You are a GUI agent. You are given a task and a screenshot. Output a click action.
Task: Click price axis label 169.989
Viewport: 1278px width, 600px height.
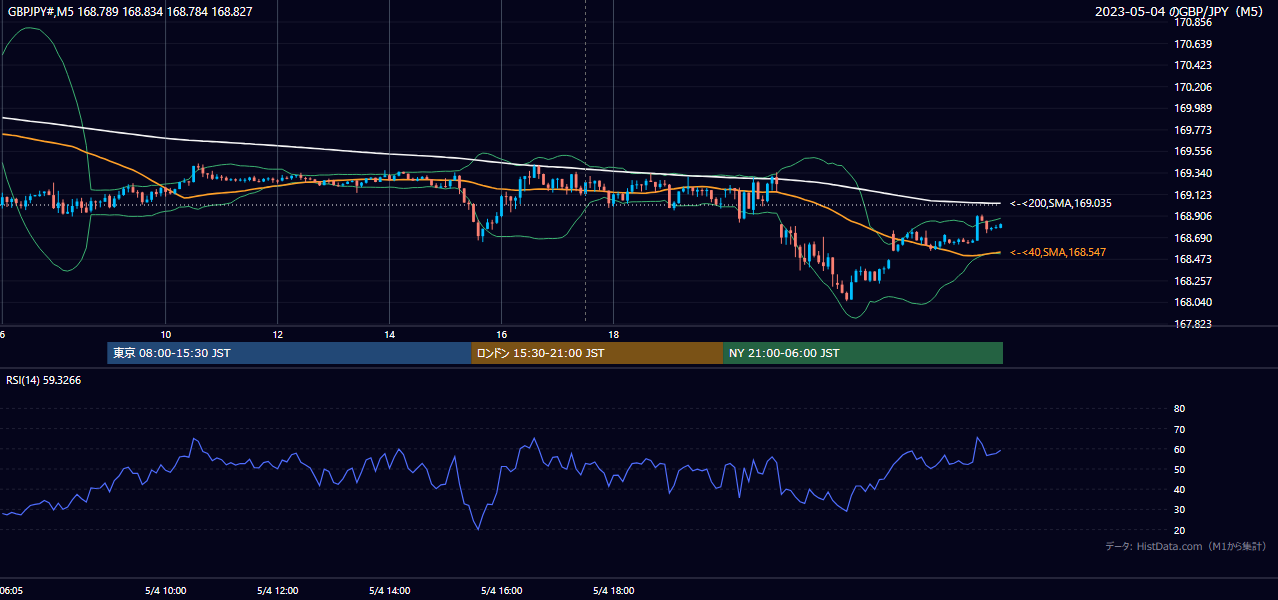pos(1193,108)
